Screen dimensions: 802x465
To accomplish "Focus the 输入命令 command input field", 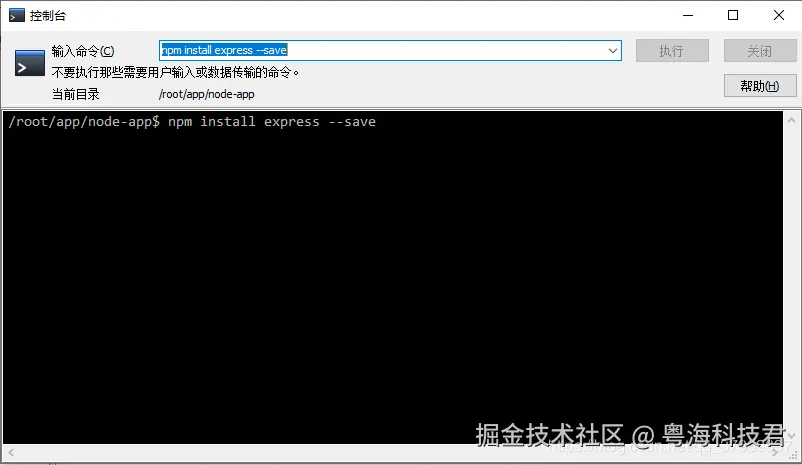I will pyautogui.click(x=390, y=51).
